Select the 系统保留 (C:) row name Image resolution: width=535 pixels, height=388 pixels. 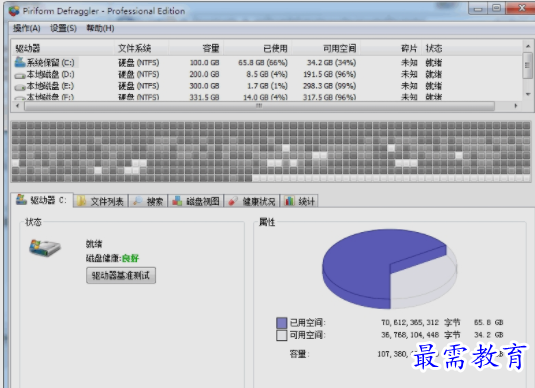click(50, 63)
